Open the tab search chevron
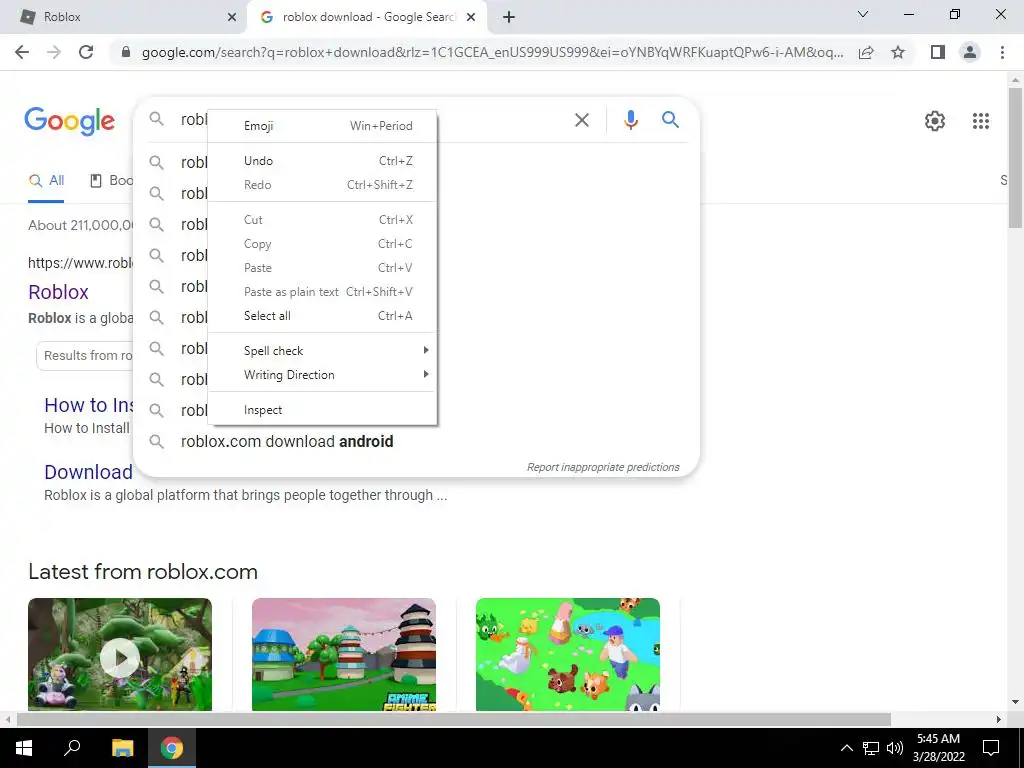Screen dimensions: 1024x768 [x=863, y=14]
